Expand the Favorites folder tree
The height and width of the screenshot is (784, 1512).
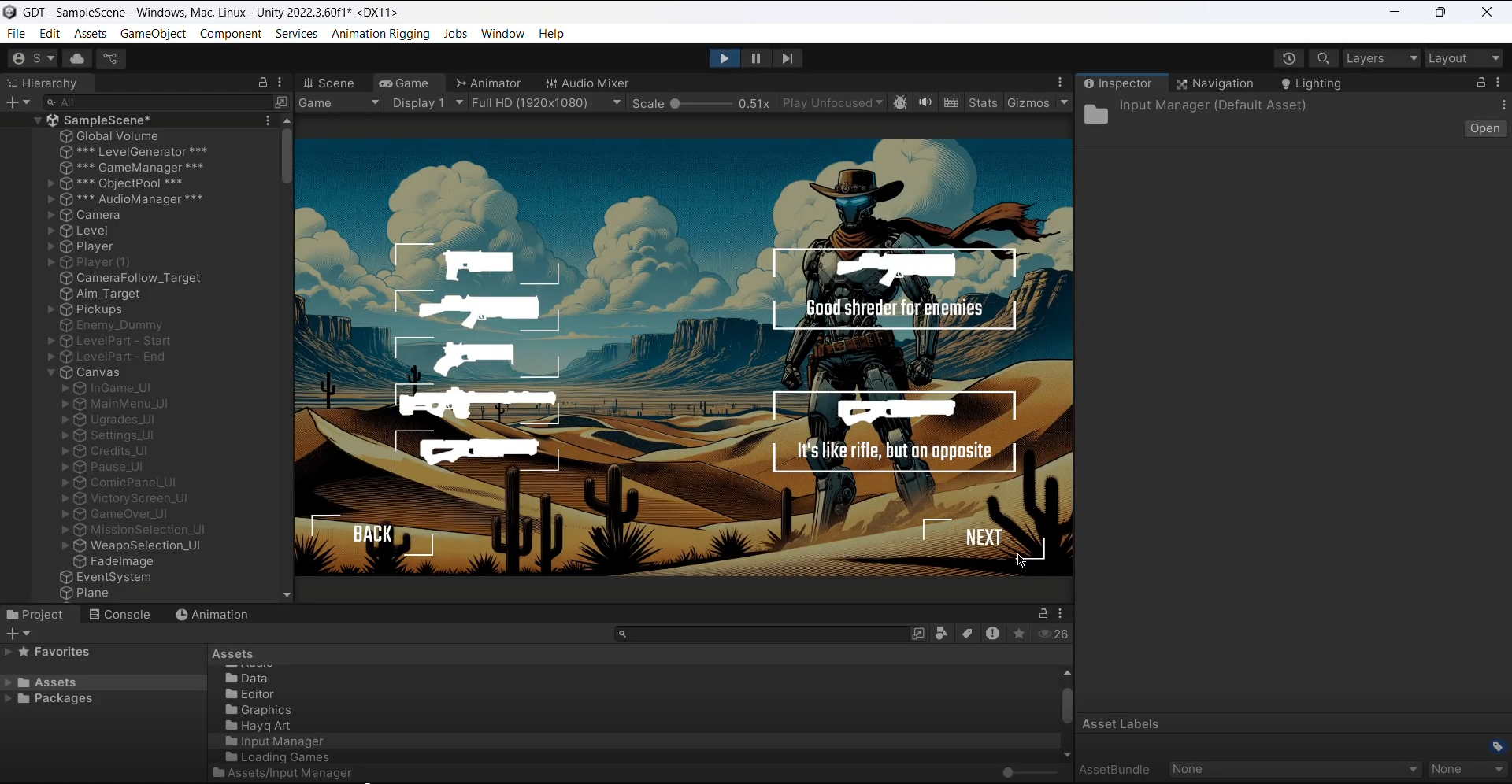[x=8, y=653]
